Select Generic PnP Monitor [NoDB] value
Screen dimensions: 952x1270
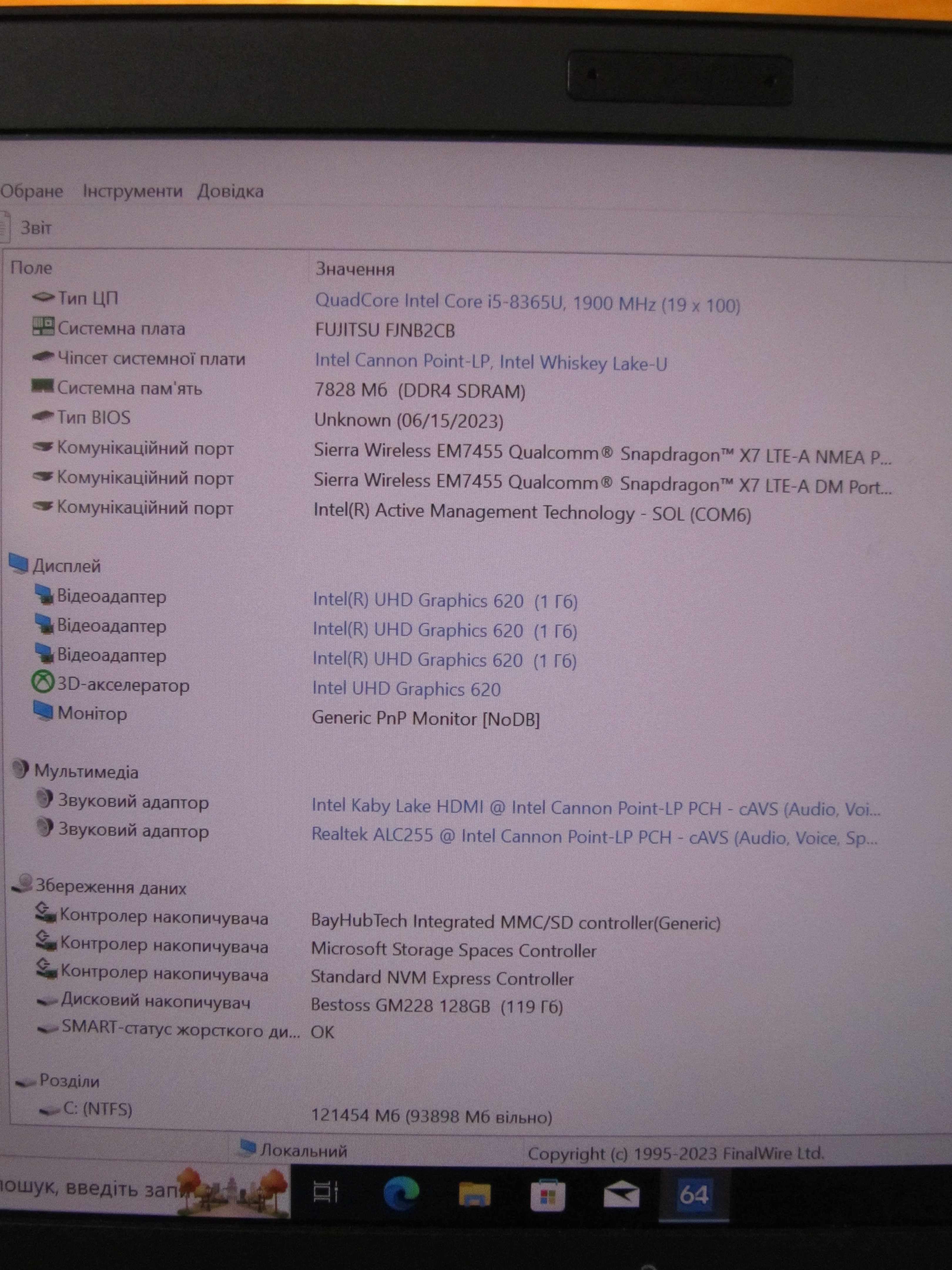point(426,718)
